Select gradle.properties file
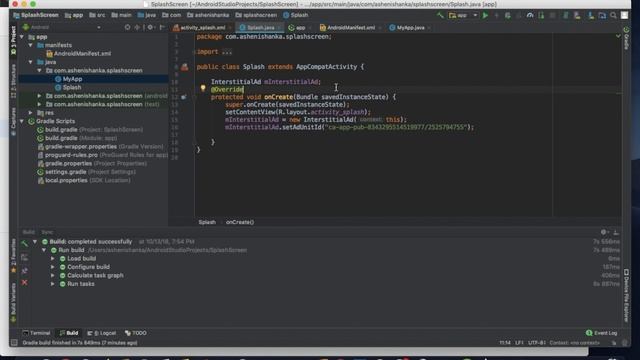The image size is (640, 360). [92, 164]
